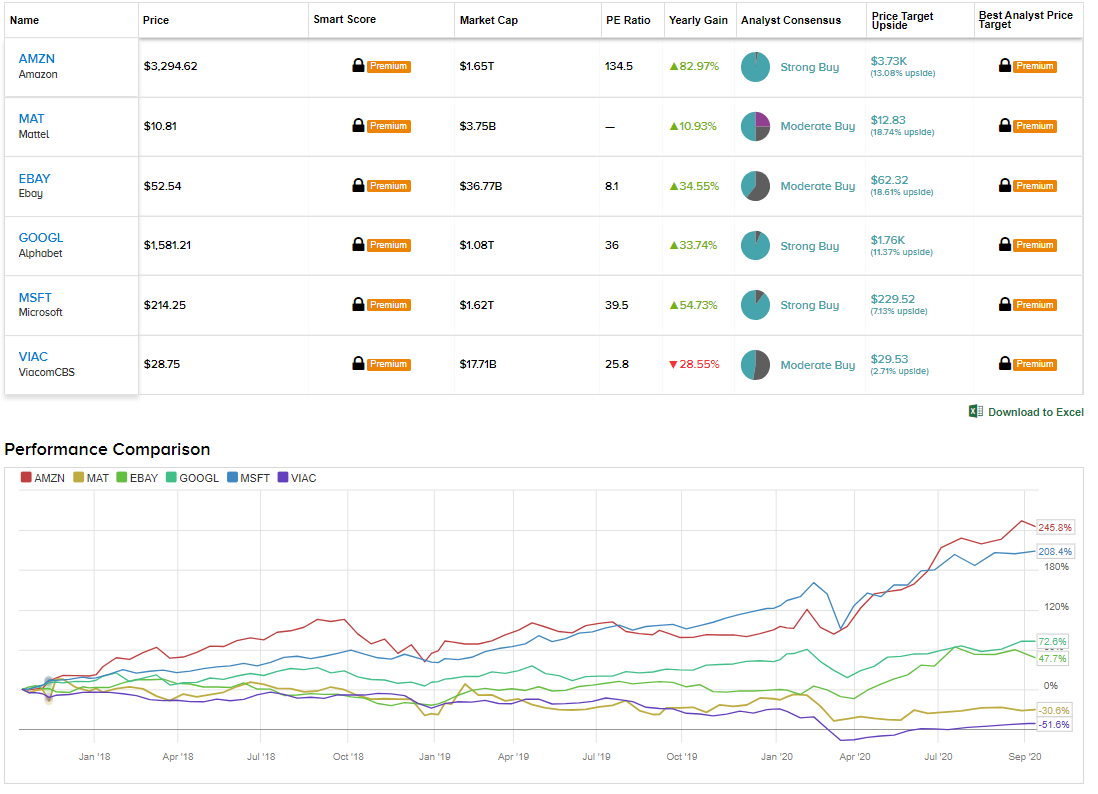Toggle EBAY green legend swatch
Viewport: 1098px width, 794px height.
coord(122,478)
